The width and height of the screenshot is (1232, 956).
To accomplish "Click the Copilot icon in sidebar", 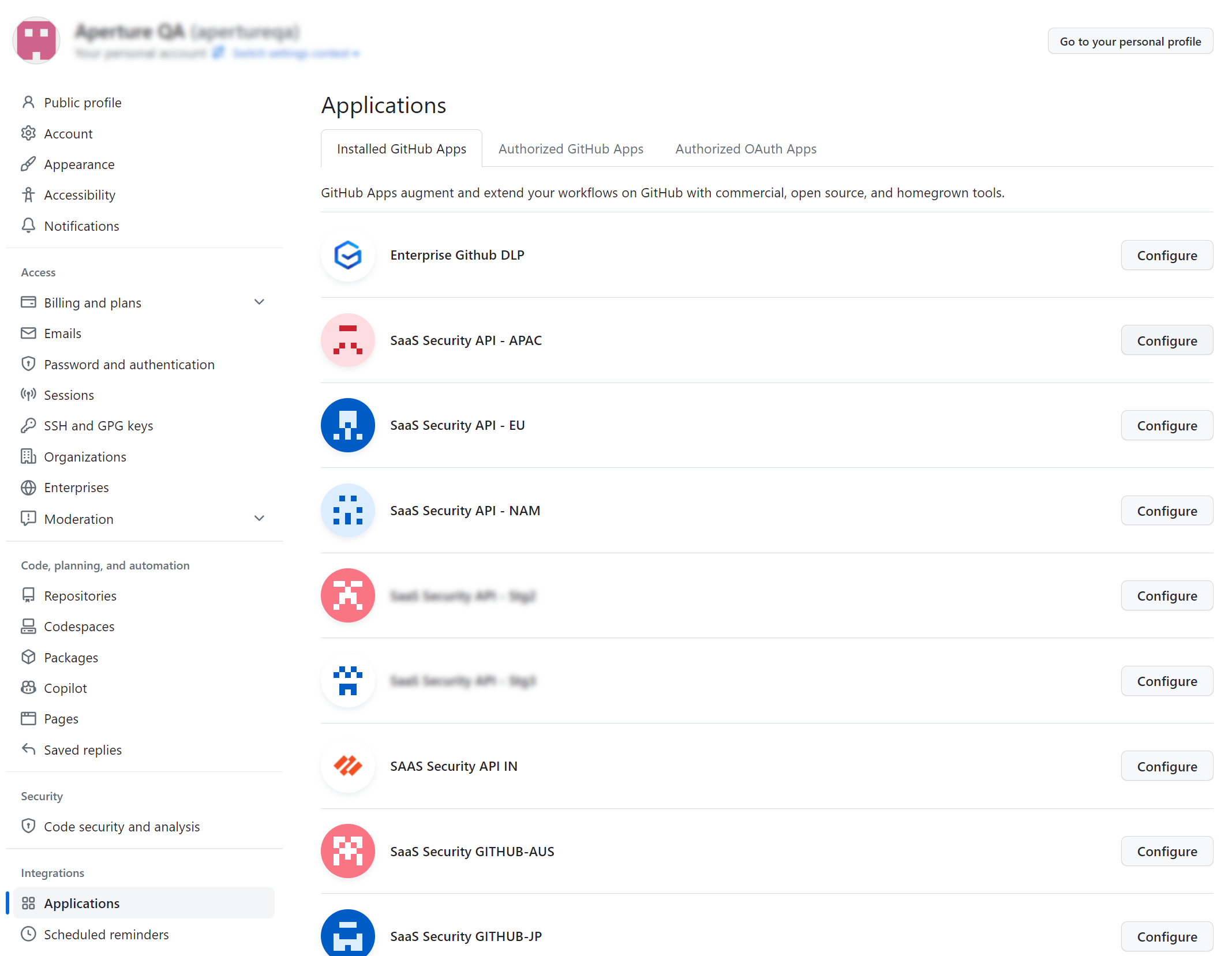I will (x=28, y=688).
